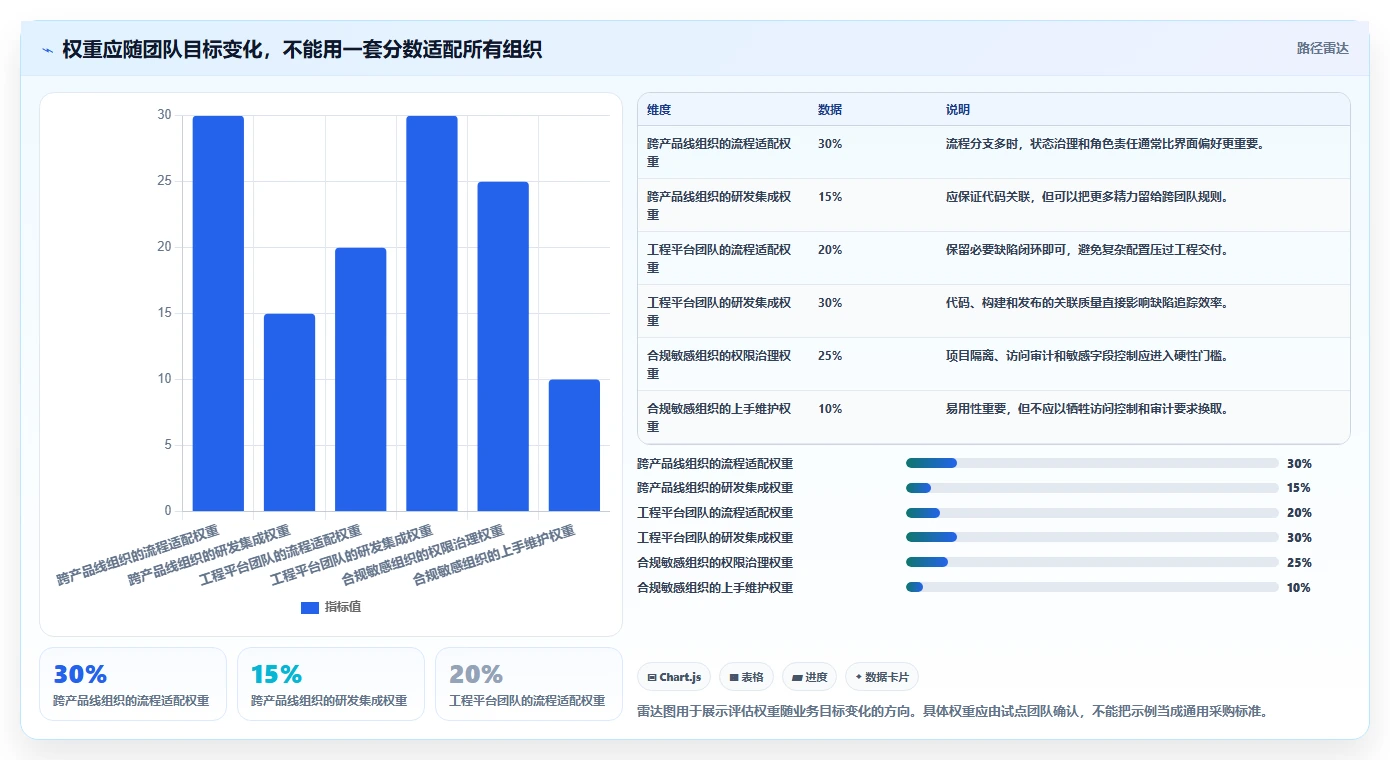1390x760 pixels.
Task: Click the progress bar for 合规敏感组织的权限治理权重
Action: click(1092, 562)
